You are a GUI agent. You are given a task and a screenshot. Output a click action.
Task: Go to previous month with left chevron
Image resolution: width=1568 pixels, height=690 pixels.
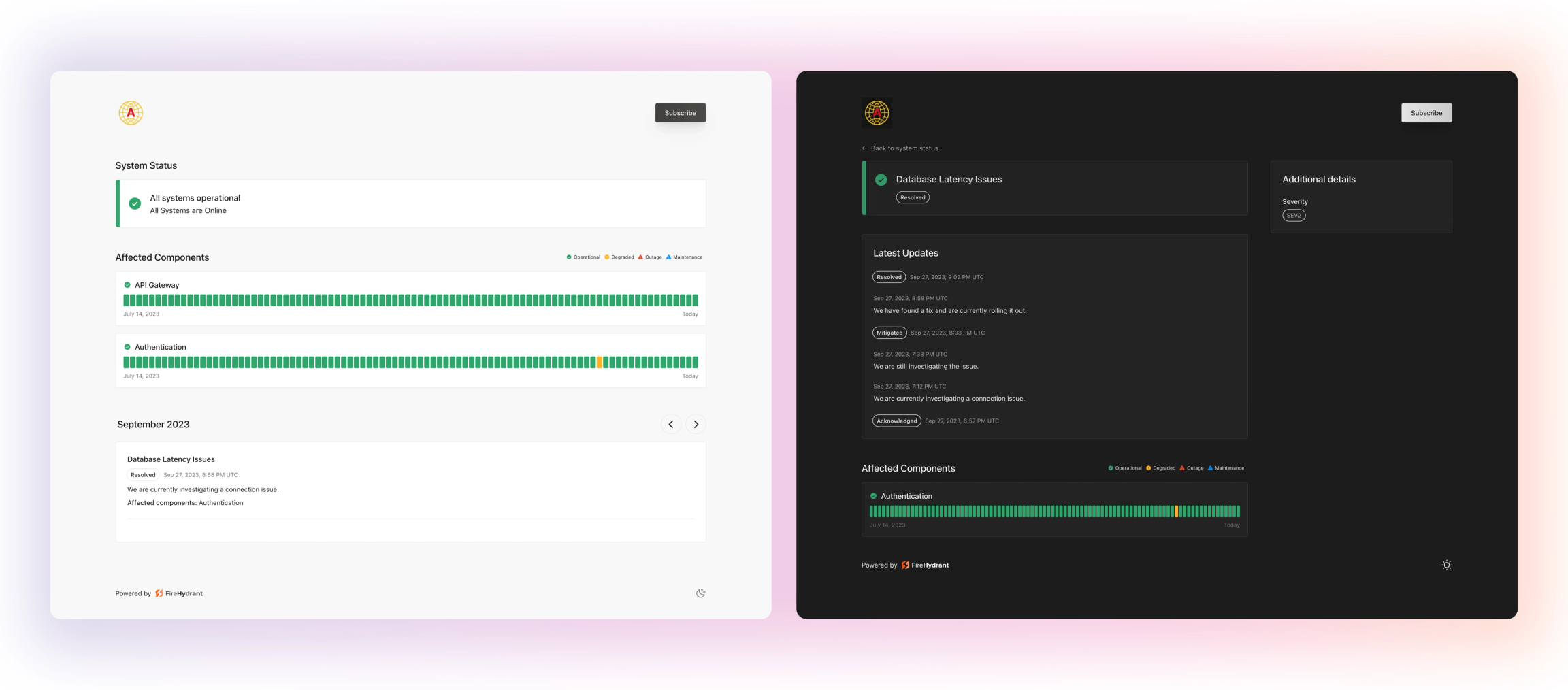[x=671, y=424]
